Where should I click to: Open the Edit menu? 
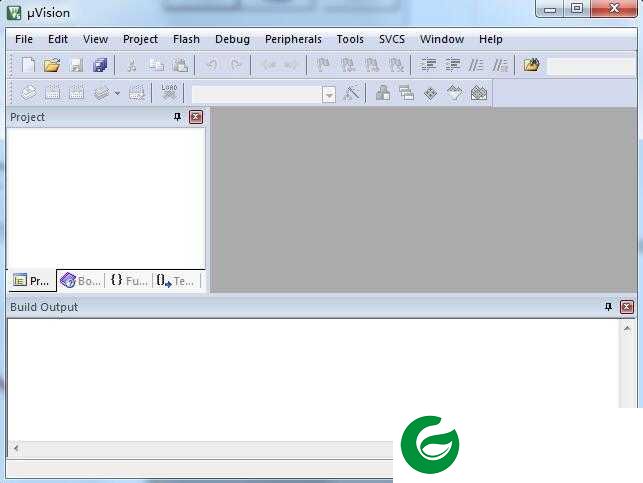tap(58, 39)
